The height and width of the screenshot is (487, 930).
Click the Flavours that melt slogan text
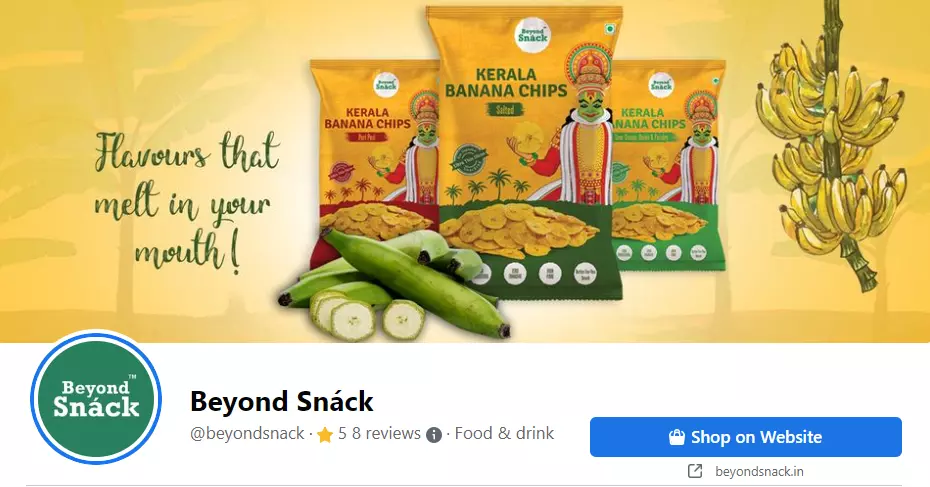[x=187, y=202]
